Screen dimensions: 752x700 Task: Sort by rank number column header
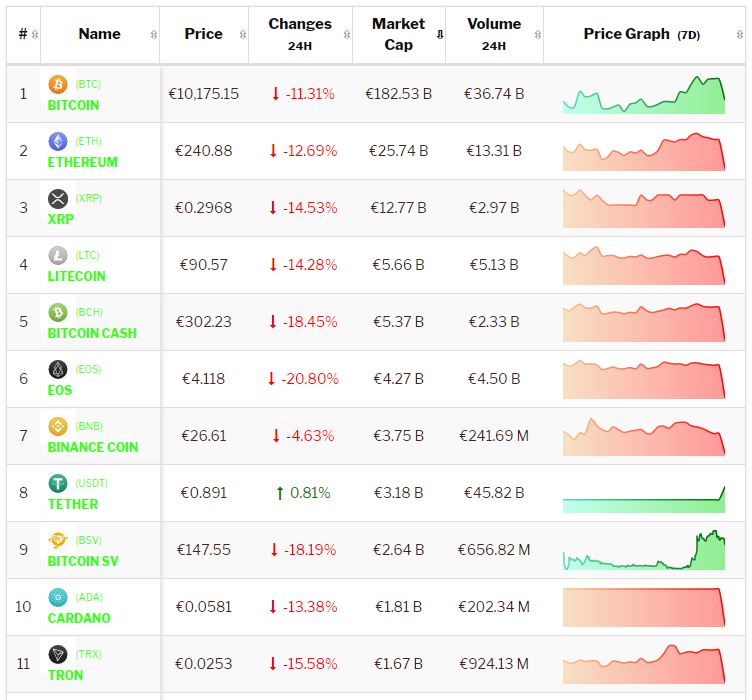click(x=23, y=34)
